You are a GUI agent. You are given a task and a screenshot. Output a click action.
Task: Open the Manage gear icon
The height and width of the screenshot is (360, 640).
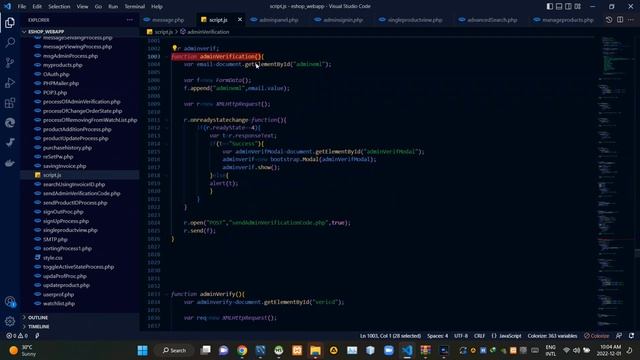pyautogui.click(x=10, y=321)
